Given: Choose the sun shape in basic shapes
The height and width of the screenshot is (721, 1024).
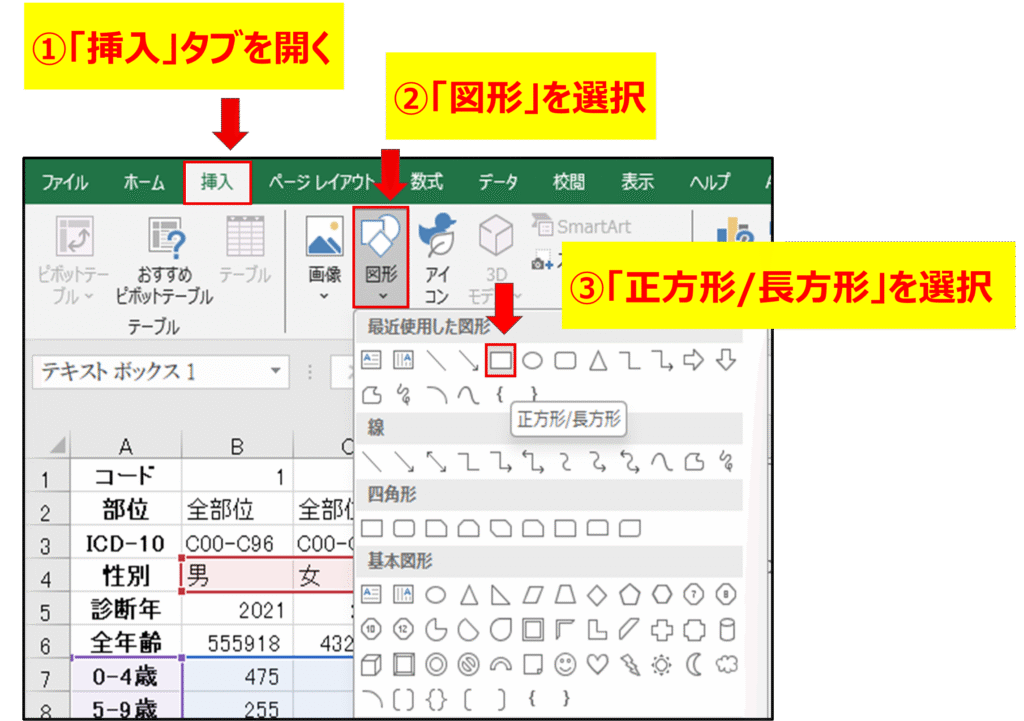Looking at the screenshot, I should pyautogui.click(x=662, y=662).
